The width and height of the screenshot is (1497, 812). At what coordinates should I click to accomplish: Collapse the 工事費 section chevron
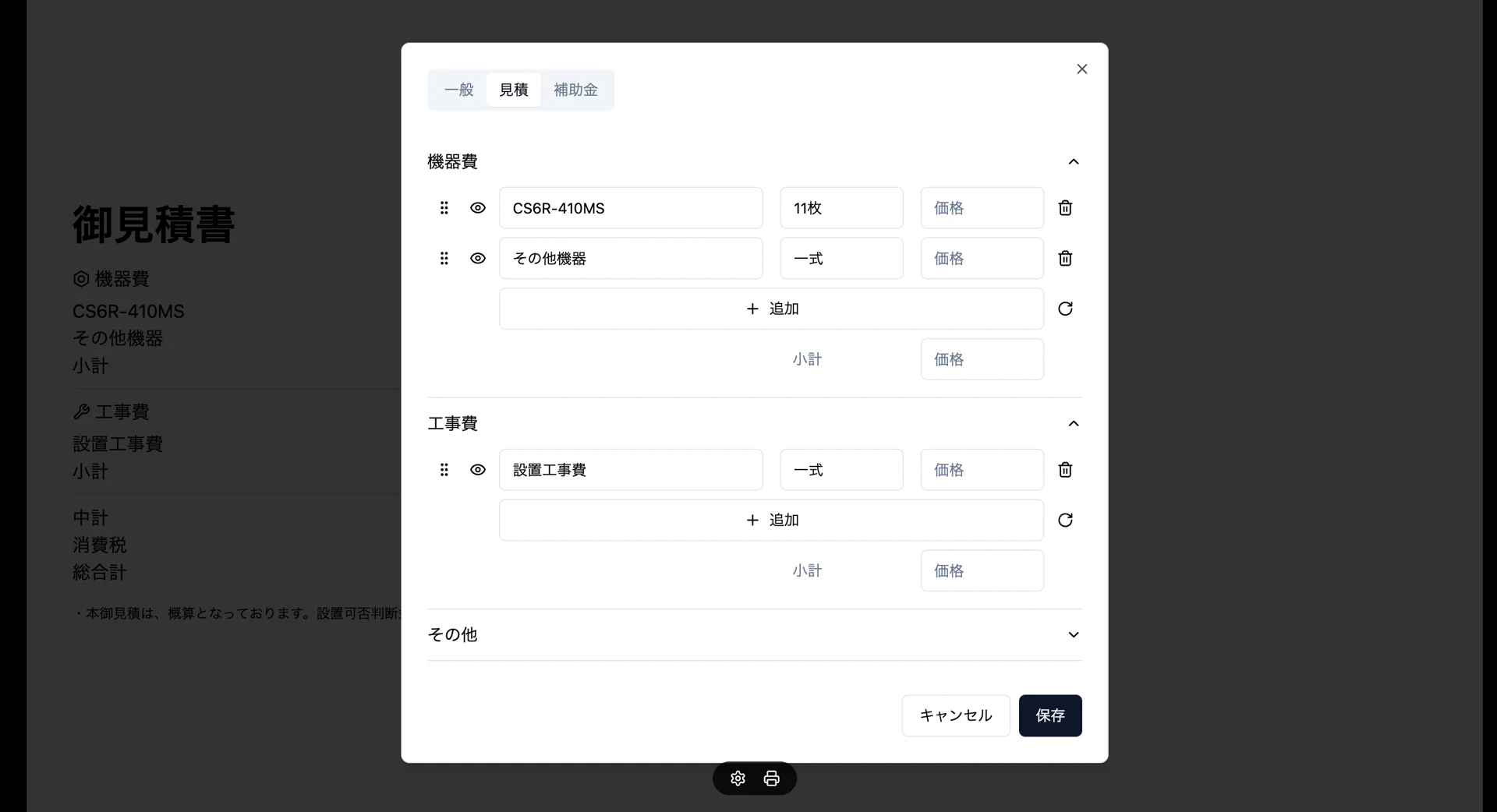coord(1074,424)
